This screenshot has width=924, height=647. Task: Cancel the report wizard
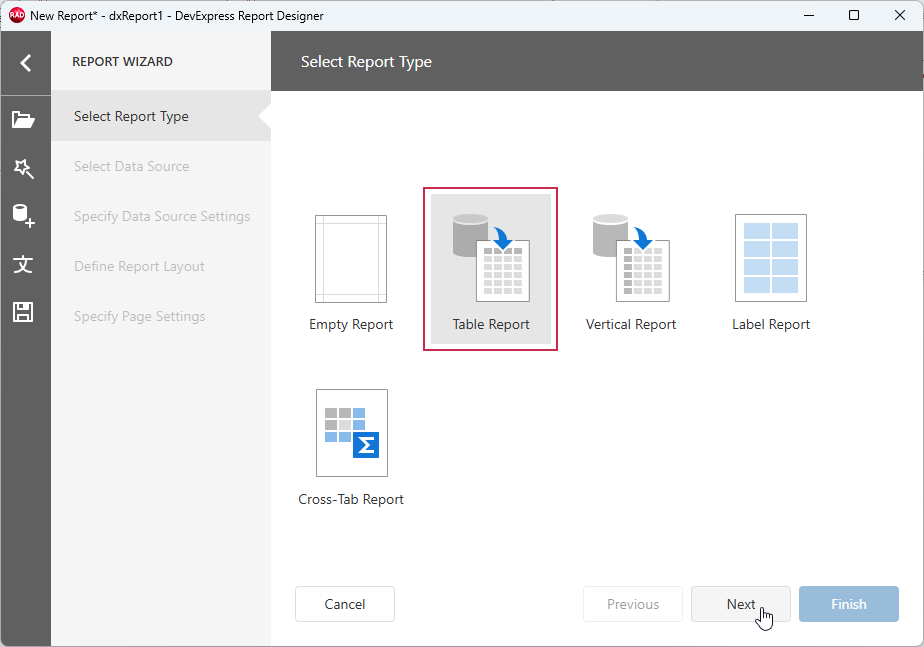pos(345,604)
